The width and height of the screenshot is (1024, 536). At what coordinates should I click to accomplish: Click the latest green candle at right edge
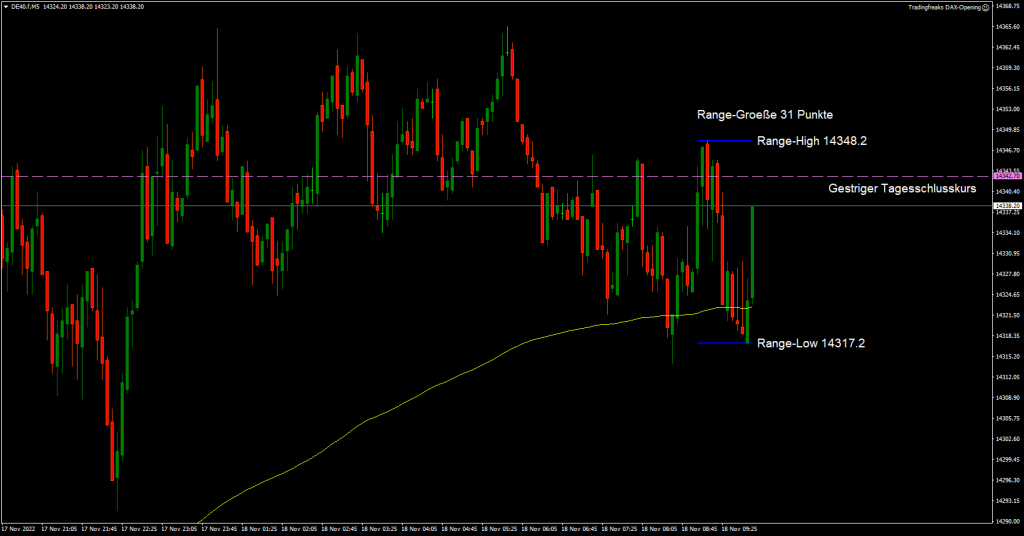click(751, 250)
